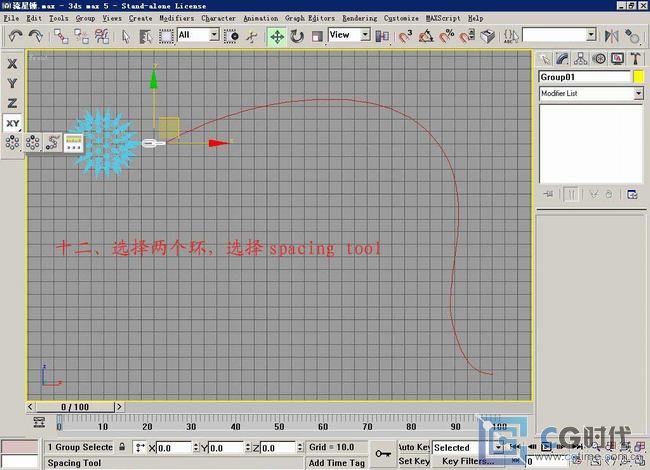This screenshot has height=470, width=650.
Task: Activate the Select and Rotate tool
Action: click(x=297, y=36)
